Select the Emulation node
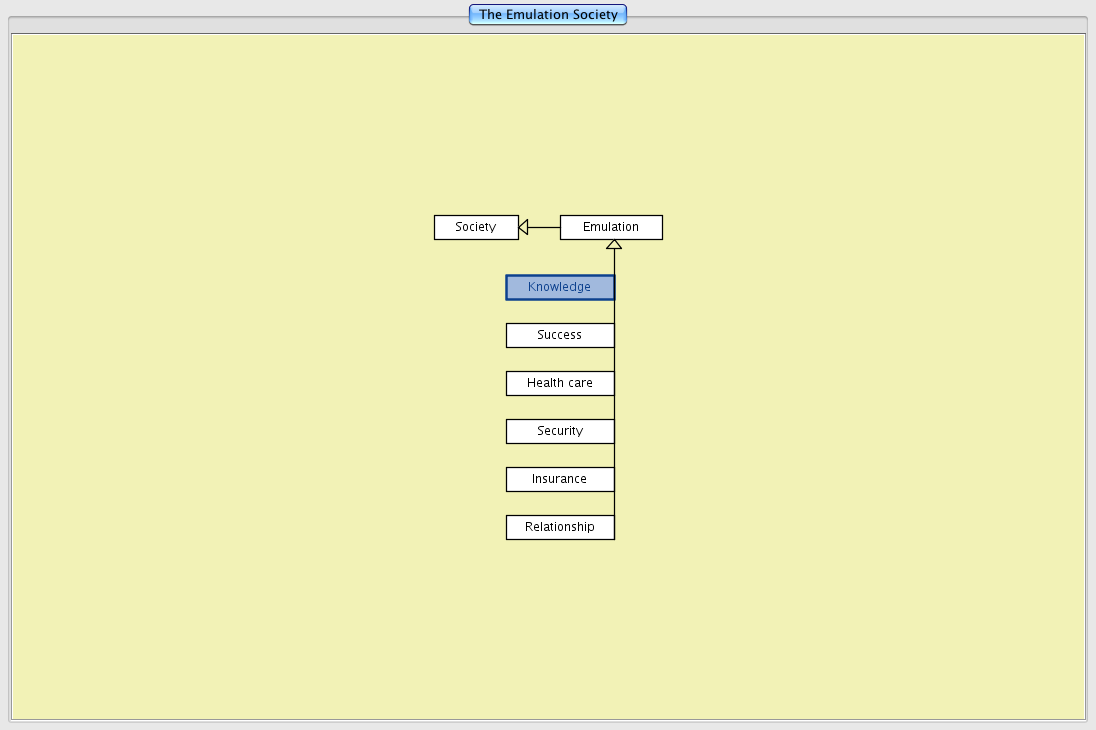1096x730 pixels. click(611, 227)
